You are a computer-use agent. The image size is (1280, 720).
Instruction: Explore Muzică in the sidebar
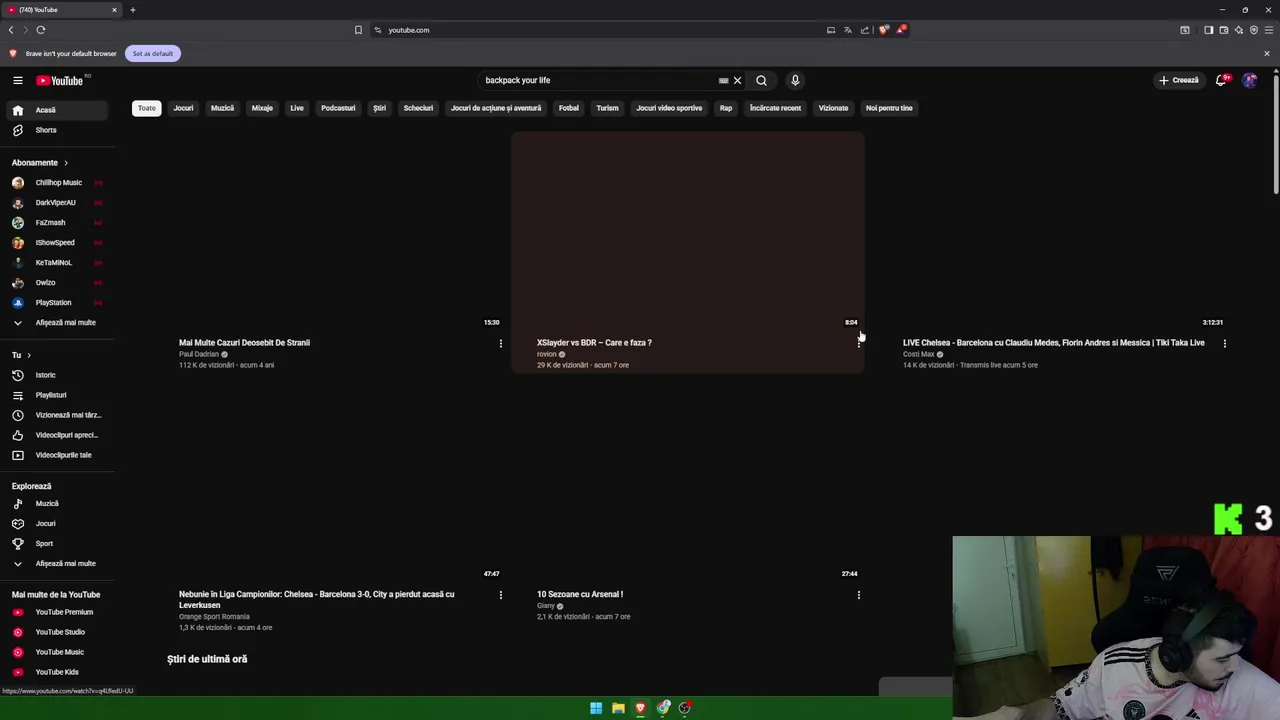pyautogui.click(x=58, y=503)
